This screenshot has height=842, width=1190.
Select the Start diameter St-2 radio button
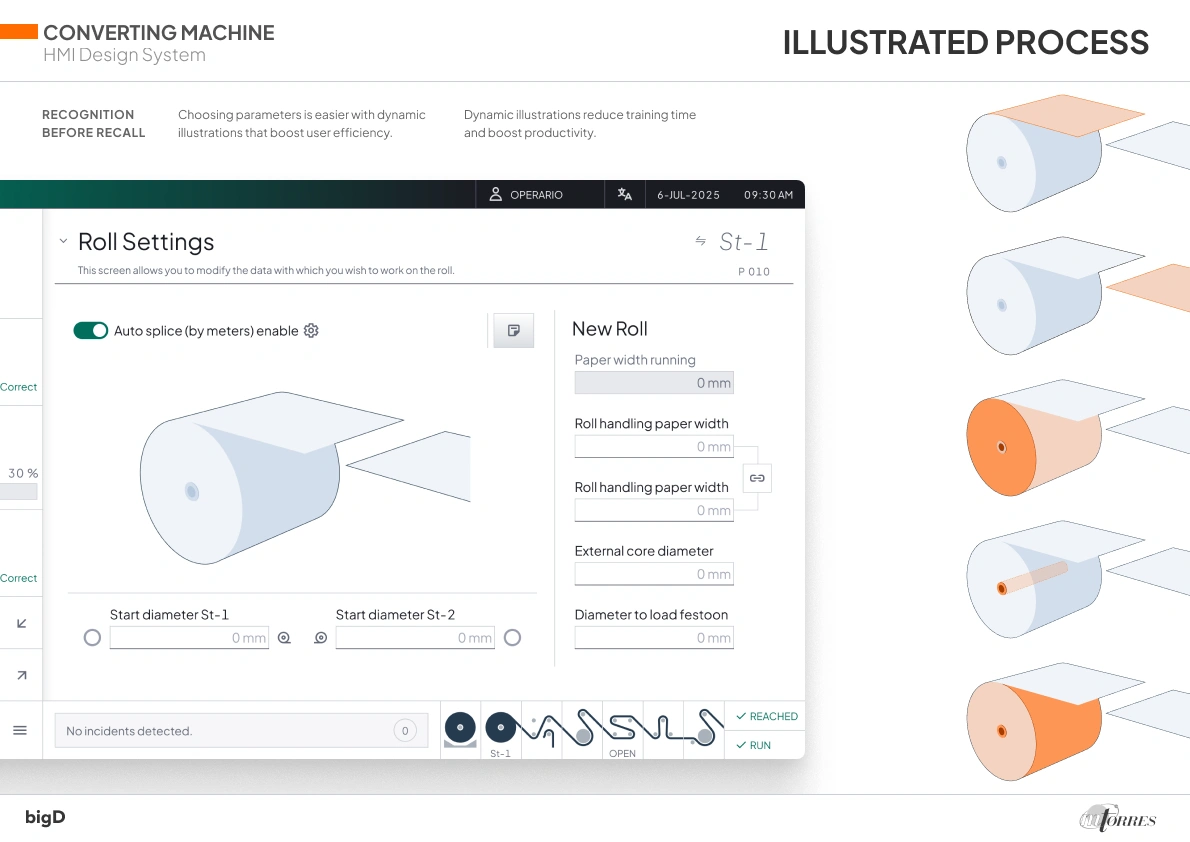(x=512, y=638)
